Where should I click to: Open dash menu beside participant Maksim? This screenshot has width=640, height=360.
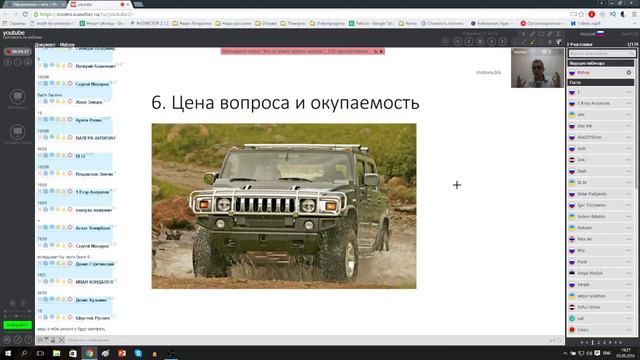[629, 228]
